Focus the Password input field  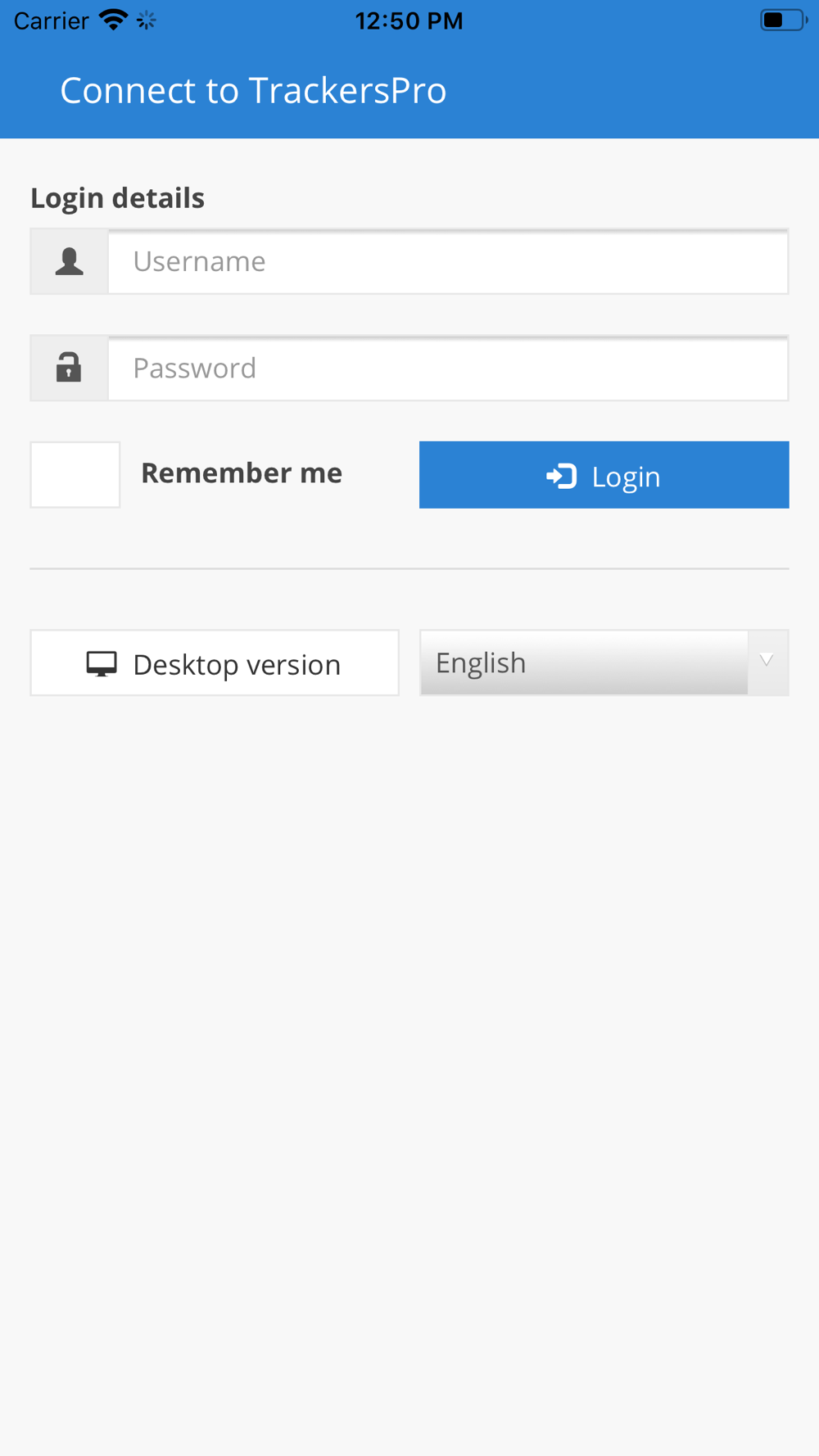448,368
